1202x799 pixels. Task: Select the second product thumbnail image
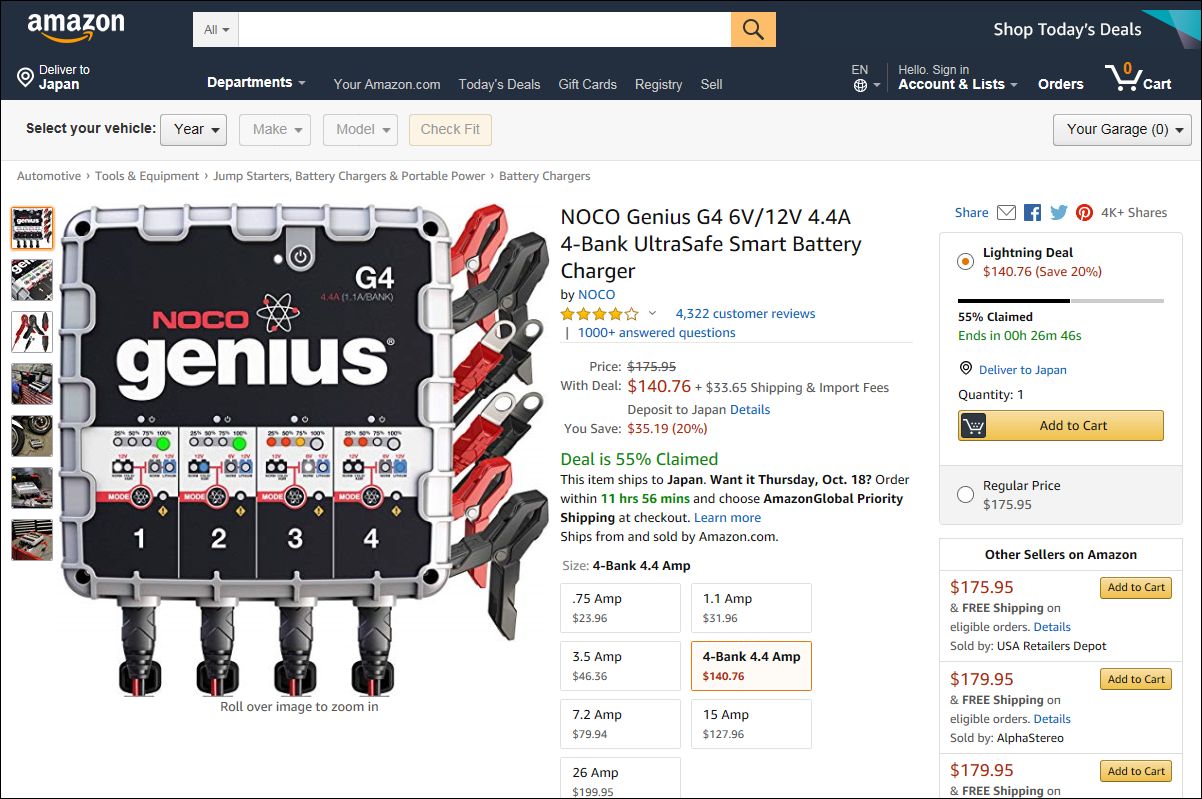32,280
